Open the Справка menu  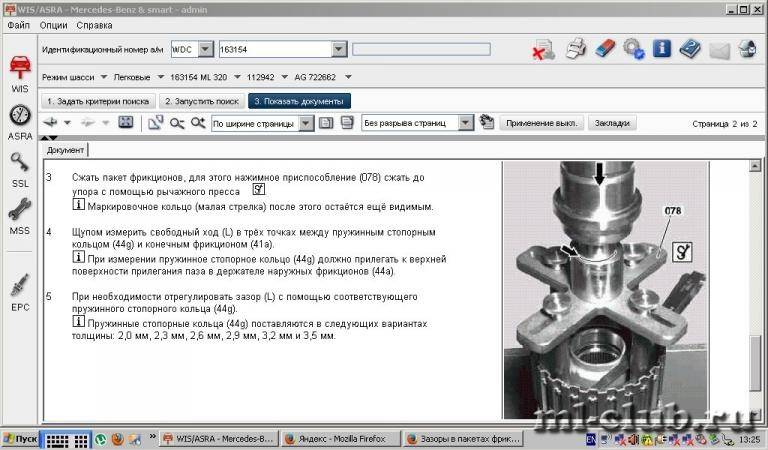coord(94,23)
